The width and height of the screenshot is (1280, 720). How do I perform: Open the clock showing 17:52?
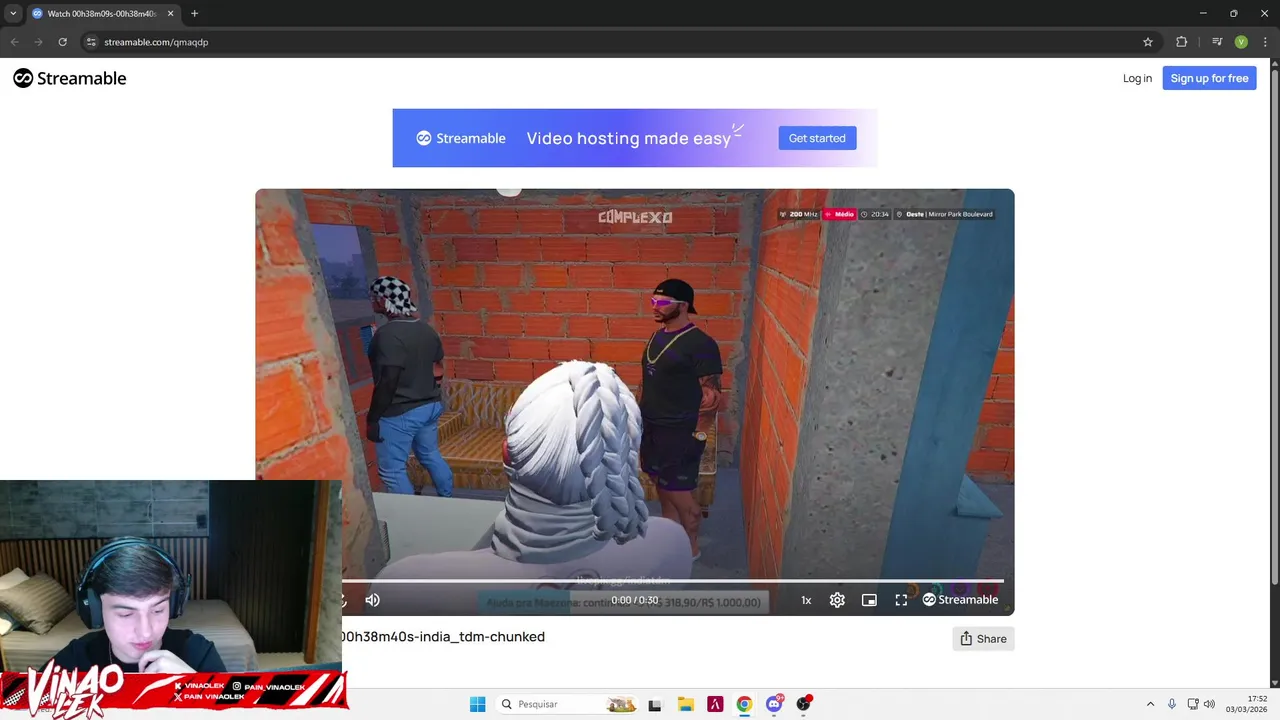pos(1247,704)
